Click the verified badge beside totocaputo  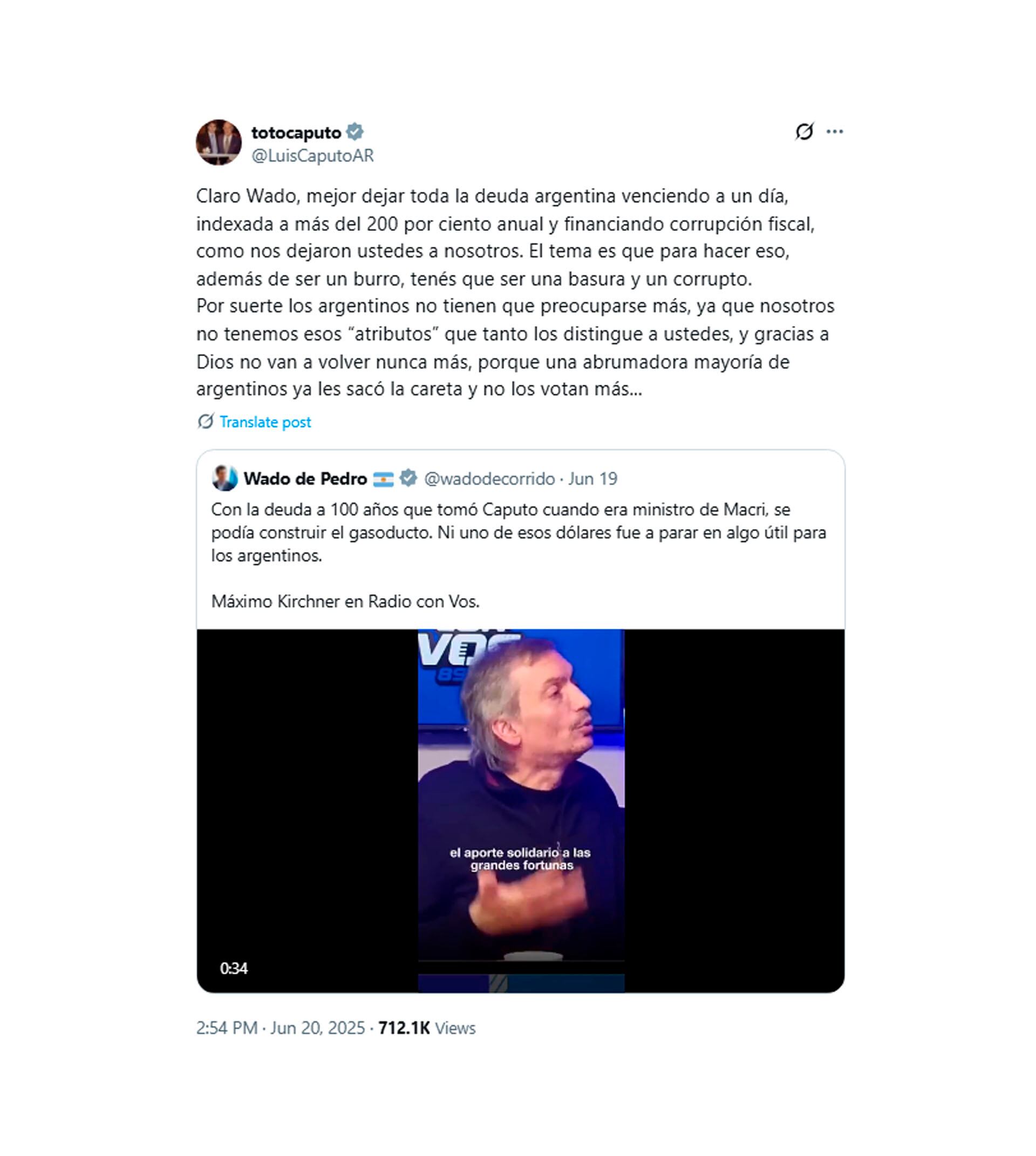[x=355, y=132]
